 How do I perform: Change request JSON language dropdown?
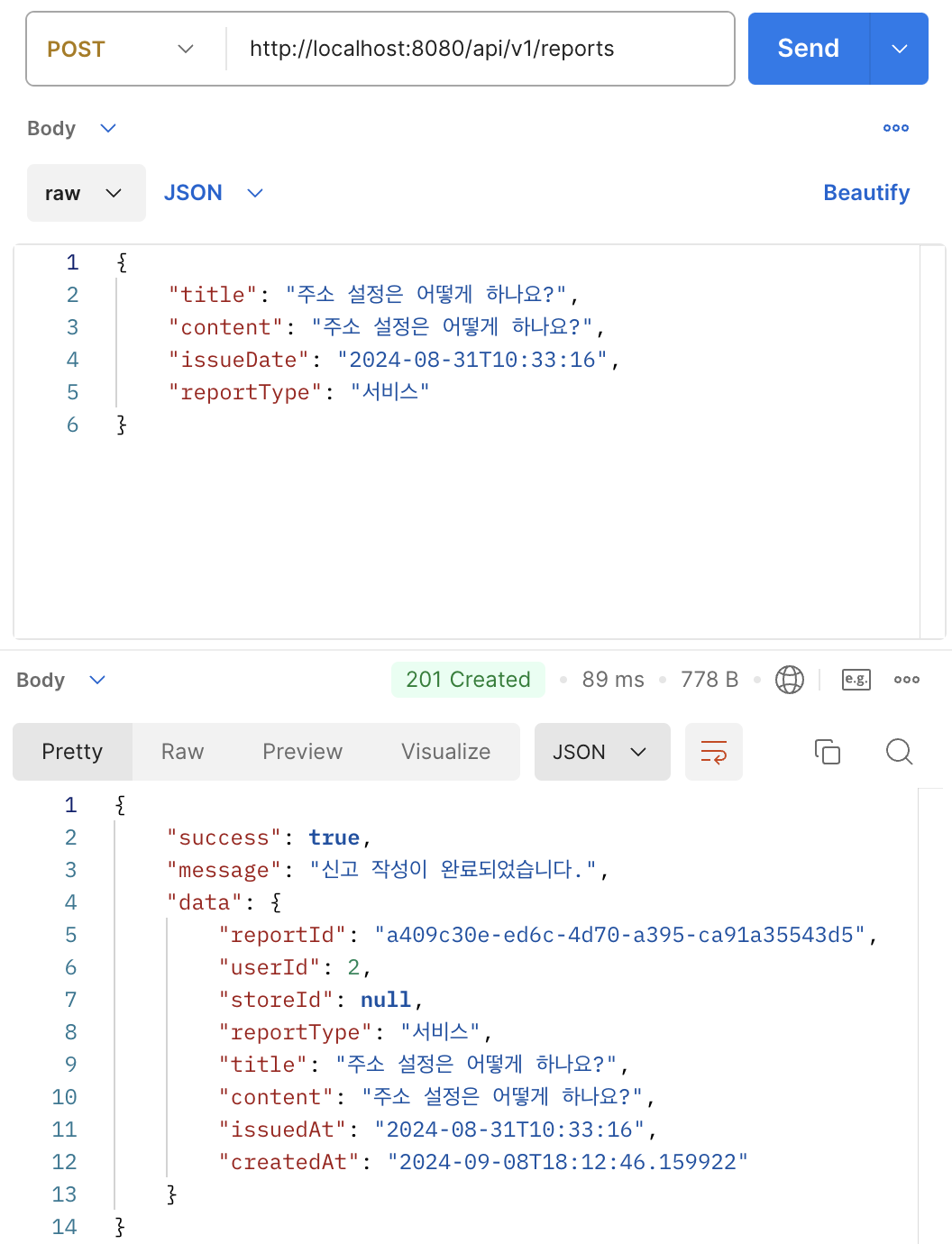click(213, 193)
